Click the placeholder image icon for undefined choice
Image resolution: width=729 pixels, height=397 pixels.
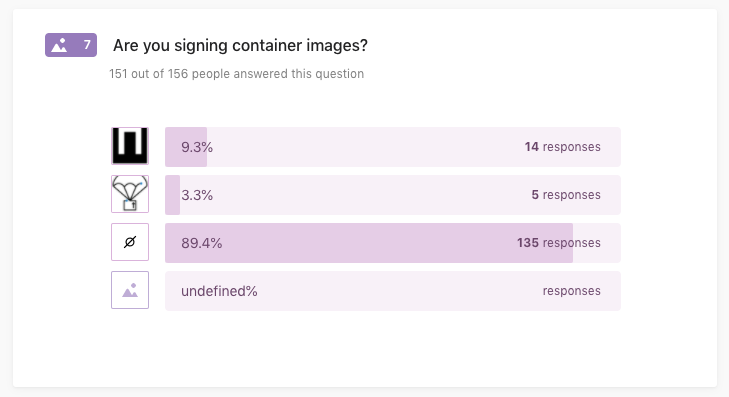tap(130, 290)
